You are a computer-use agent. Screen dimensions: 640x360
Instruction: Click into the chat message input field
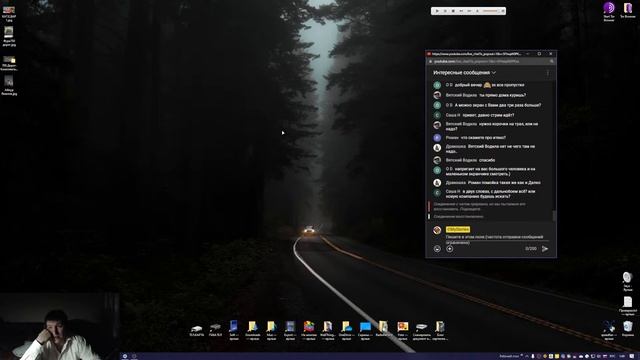(497, 239)
